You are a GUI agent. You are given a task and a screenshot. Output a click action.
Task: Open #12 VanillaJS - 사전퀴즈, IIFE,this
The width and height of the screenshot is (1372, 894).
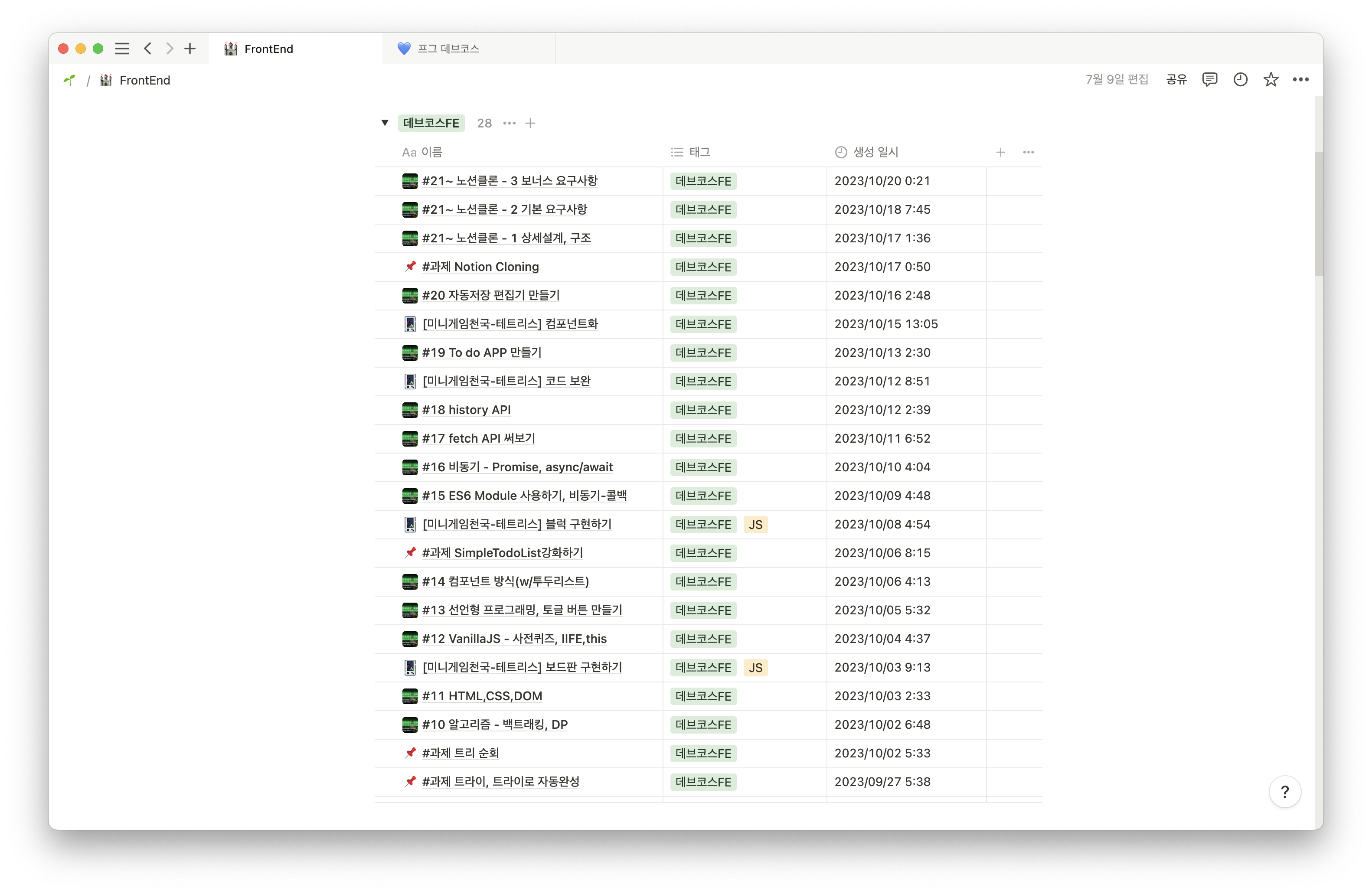point(514,639)
